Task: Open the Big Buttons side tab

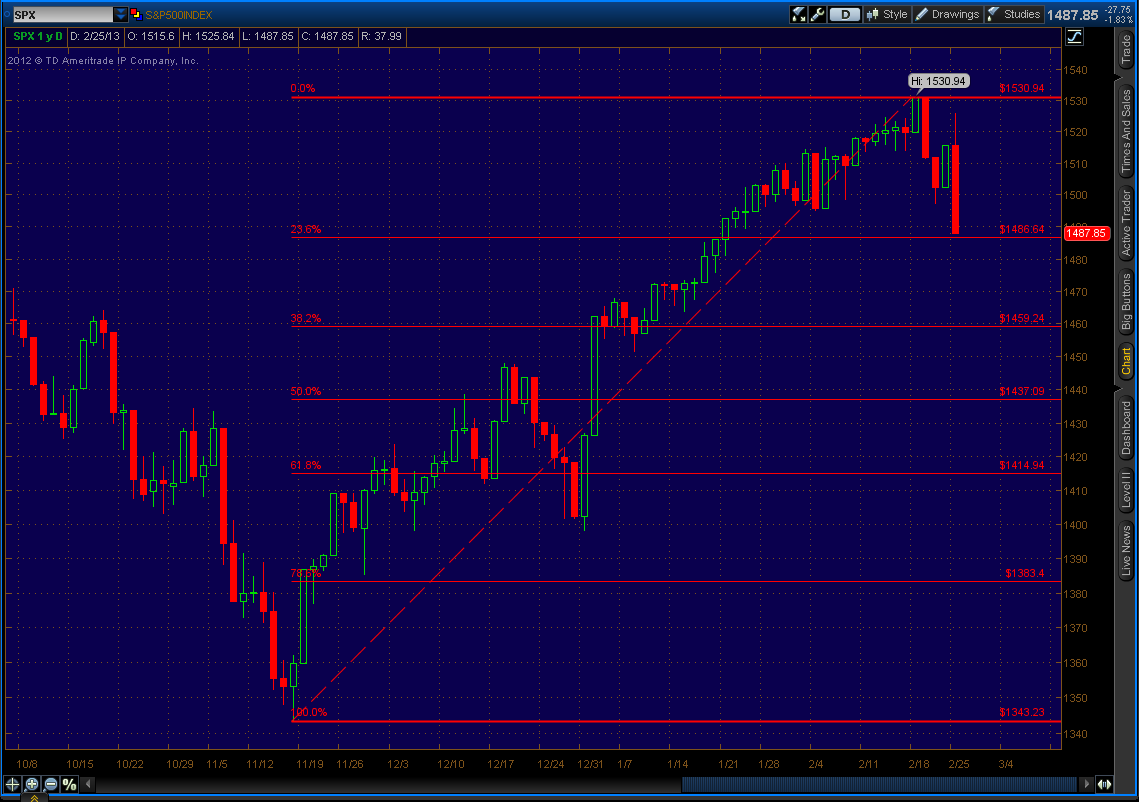Action: coord(1126,301)
